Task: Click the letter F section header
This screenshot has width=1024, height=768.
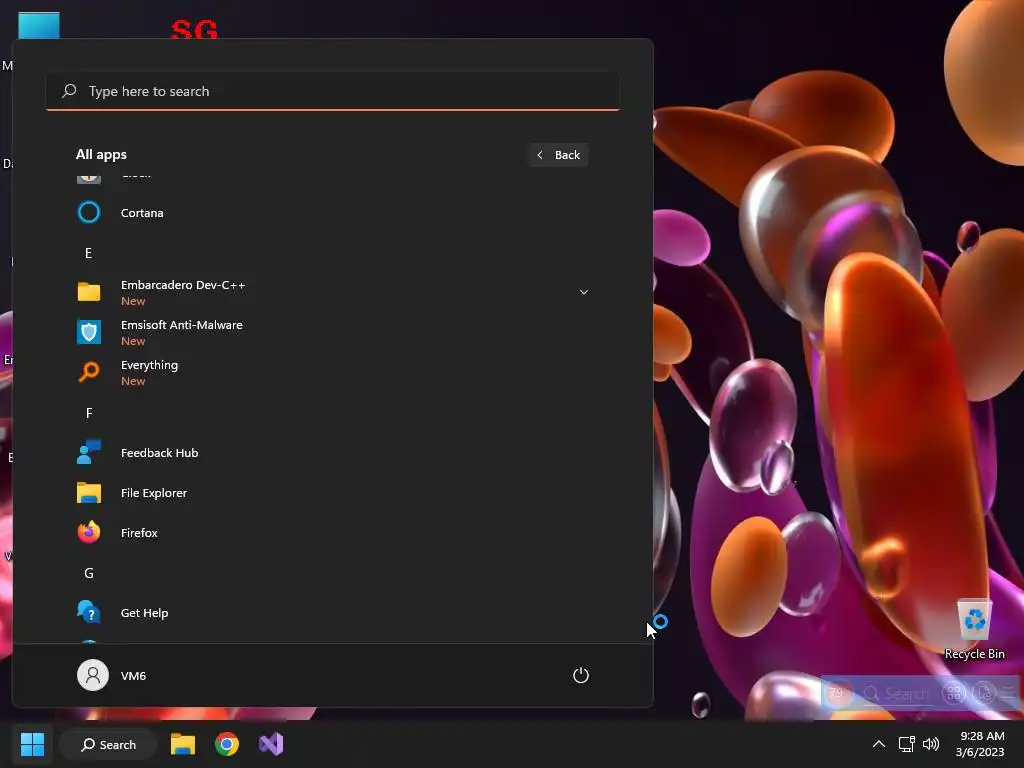Action: tap(89, 413)
